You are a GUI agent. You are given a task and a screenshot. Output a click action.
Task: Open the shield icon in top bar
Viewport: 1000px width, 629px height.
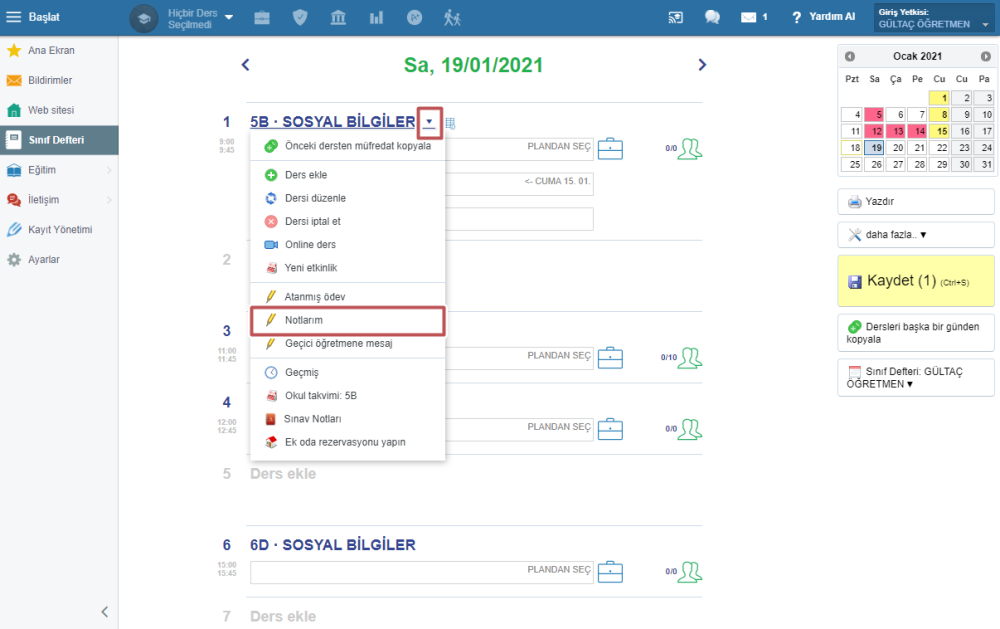[300, 18]
